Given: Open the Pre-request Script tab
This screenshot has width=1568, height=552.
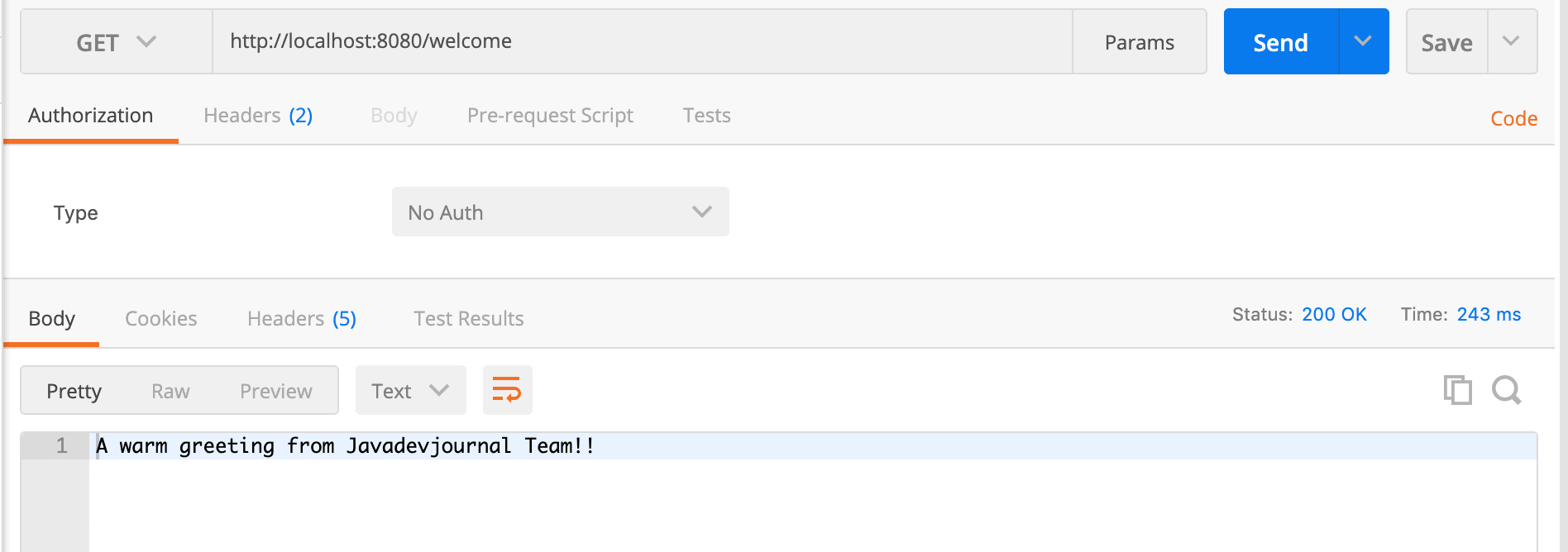Looking at the screenshot, I should [x=550, y=116].
